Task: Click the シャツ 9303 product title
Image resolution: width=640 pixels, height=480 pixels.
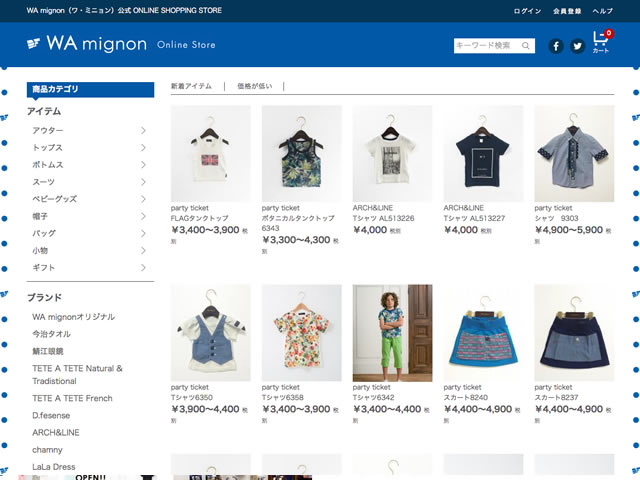Action: 556,218
